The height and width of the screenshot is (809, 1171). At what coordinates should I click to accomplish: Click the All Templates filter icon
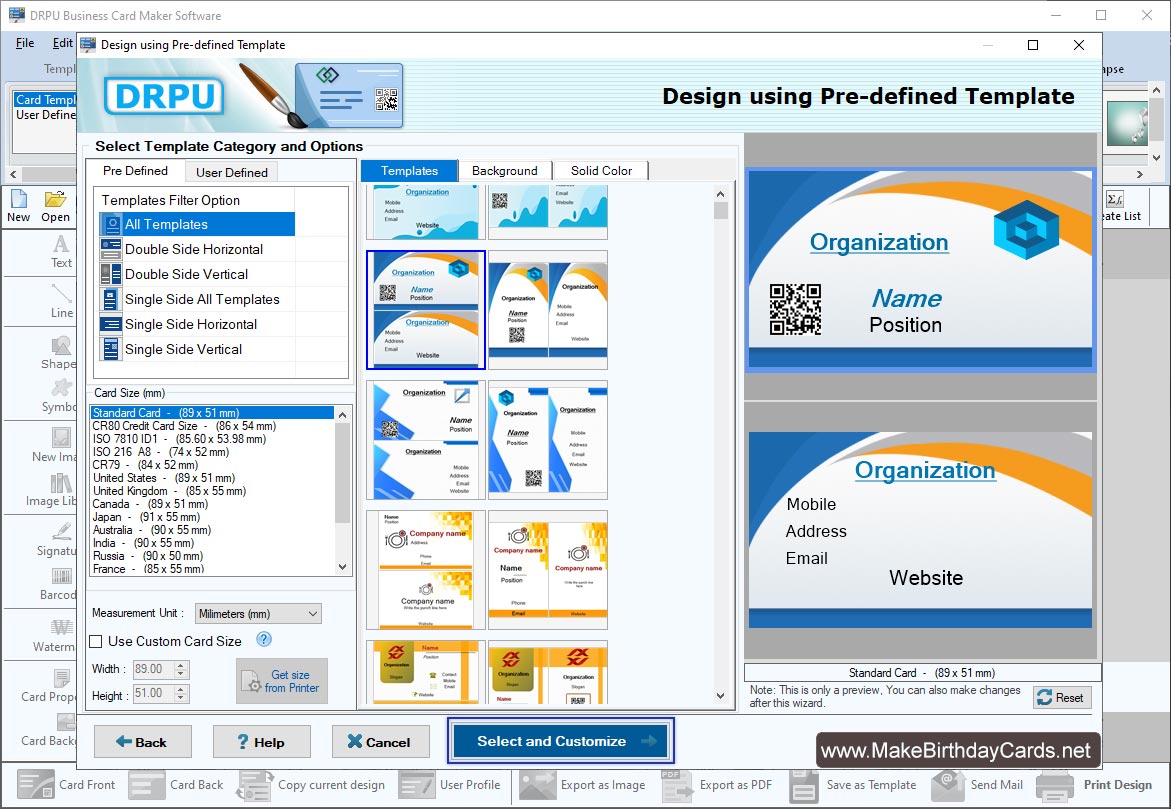tap(111, 224)
